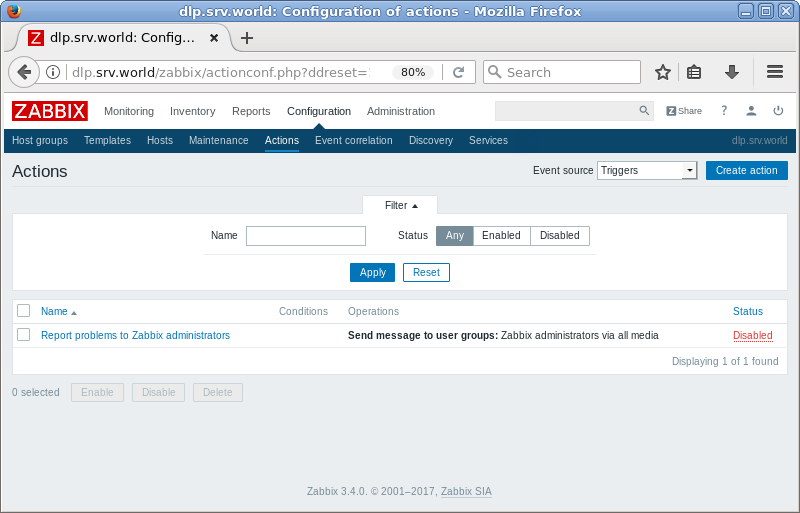
Task: Open Zabbix help question mark icon
Action: pos(724,110)
